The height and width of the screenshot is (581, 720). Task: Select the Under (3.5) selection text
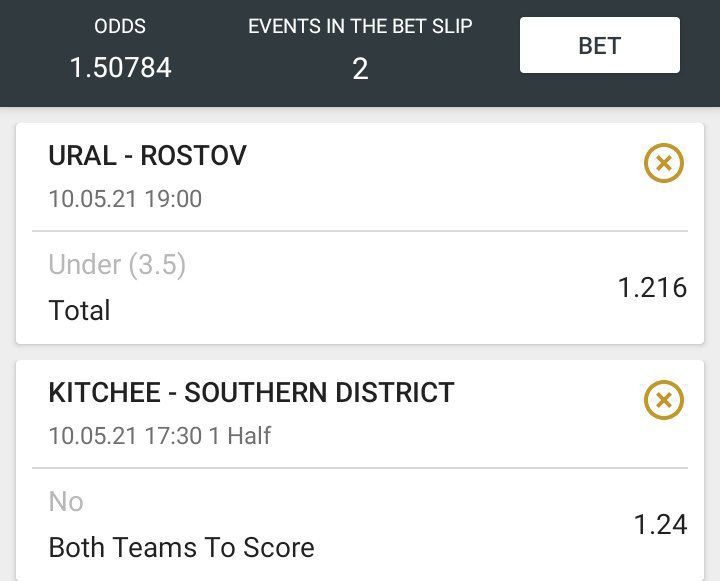[117, 265]
